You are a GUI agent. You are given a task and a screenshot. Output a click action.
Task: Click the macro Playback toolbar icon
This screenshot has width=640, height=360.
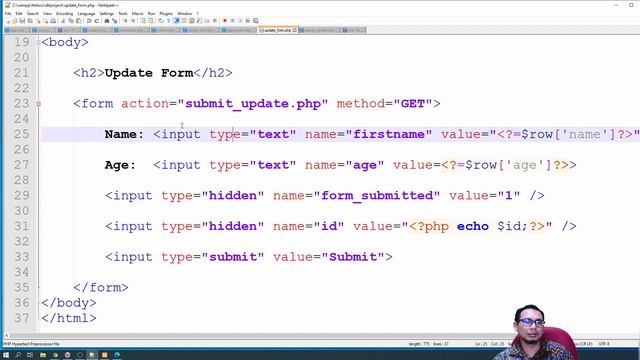pos(241,20)
